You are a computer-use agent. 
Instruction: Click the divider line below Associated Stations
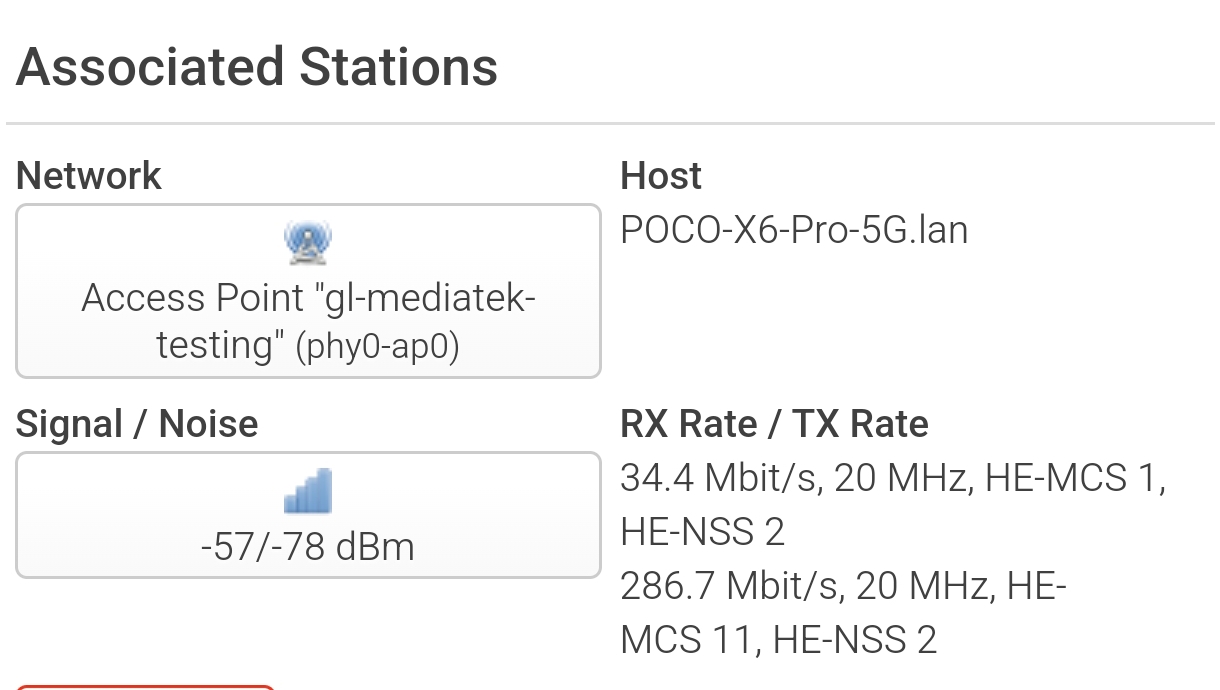(x=610, y=124)
